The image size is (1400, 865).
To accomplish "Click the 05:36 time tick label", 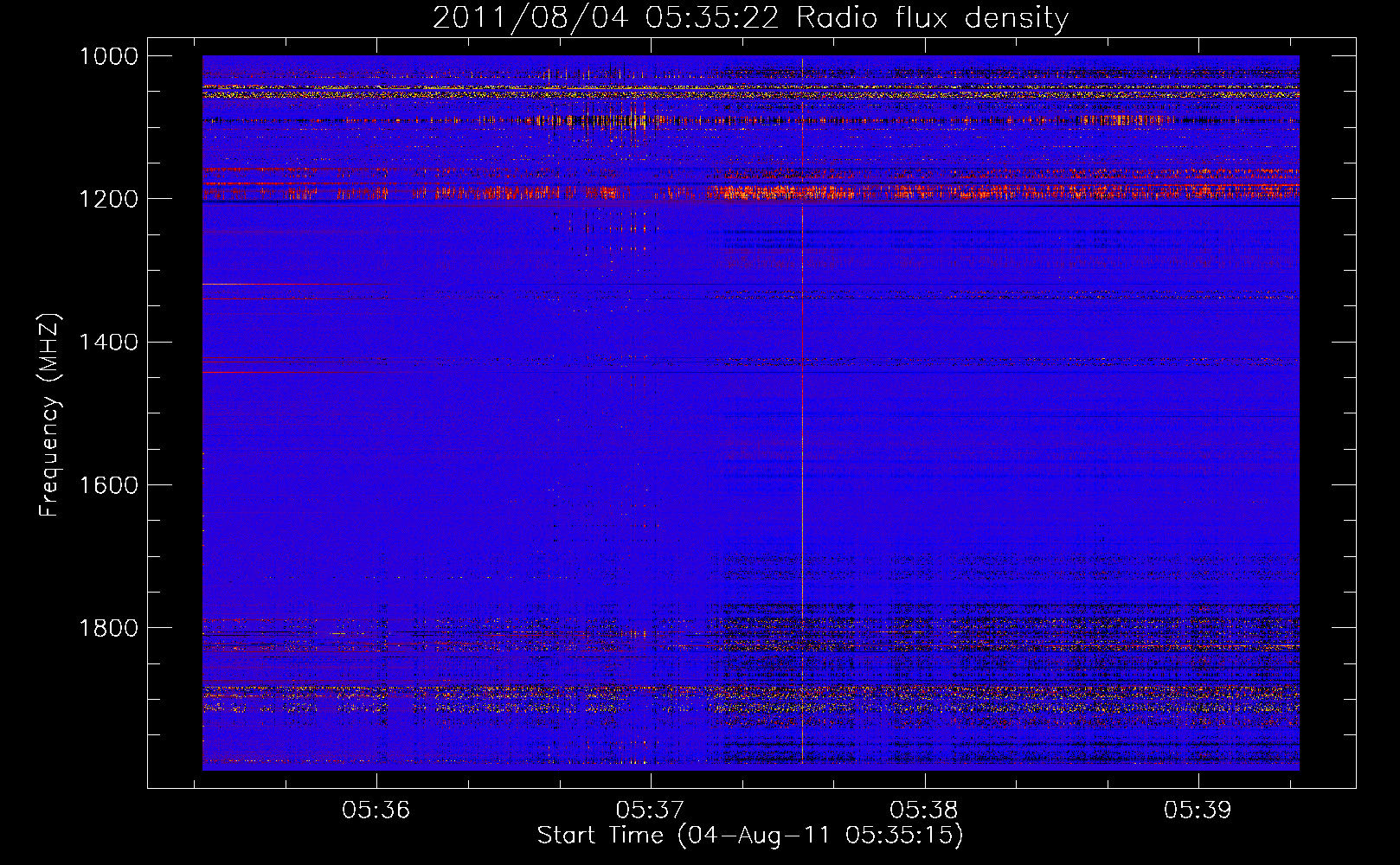I will pos(376,811).
